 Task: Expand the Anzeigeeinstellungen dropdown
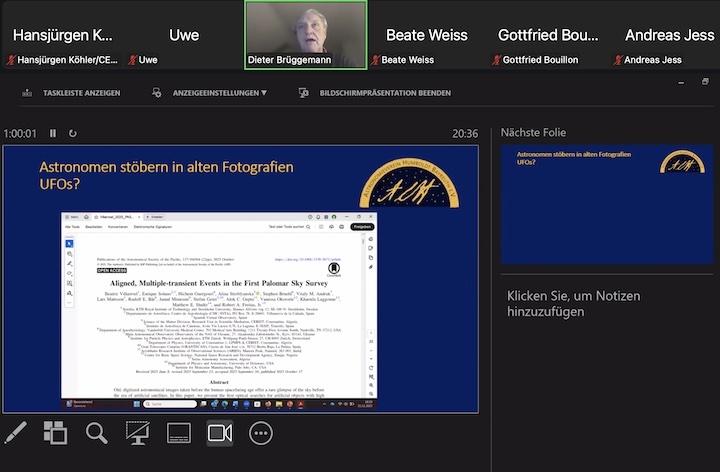[211, 93]
